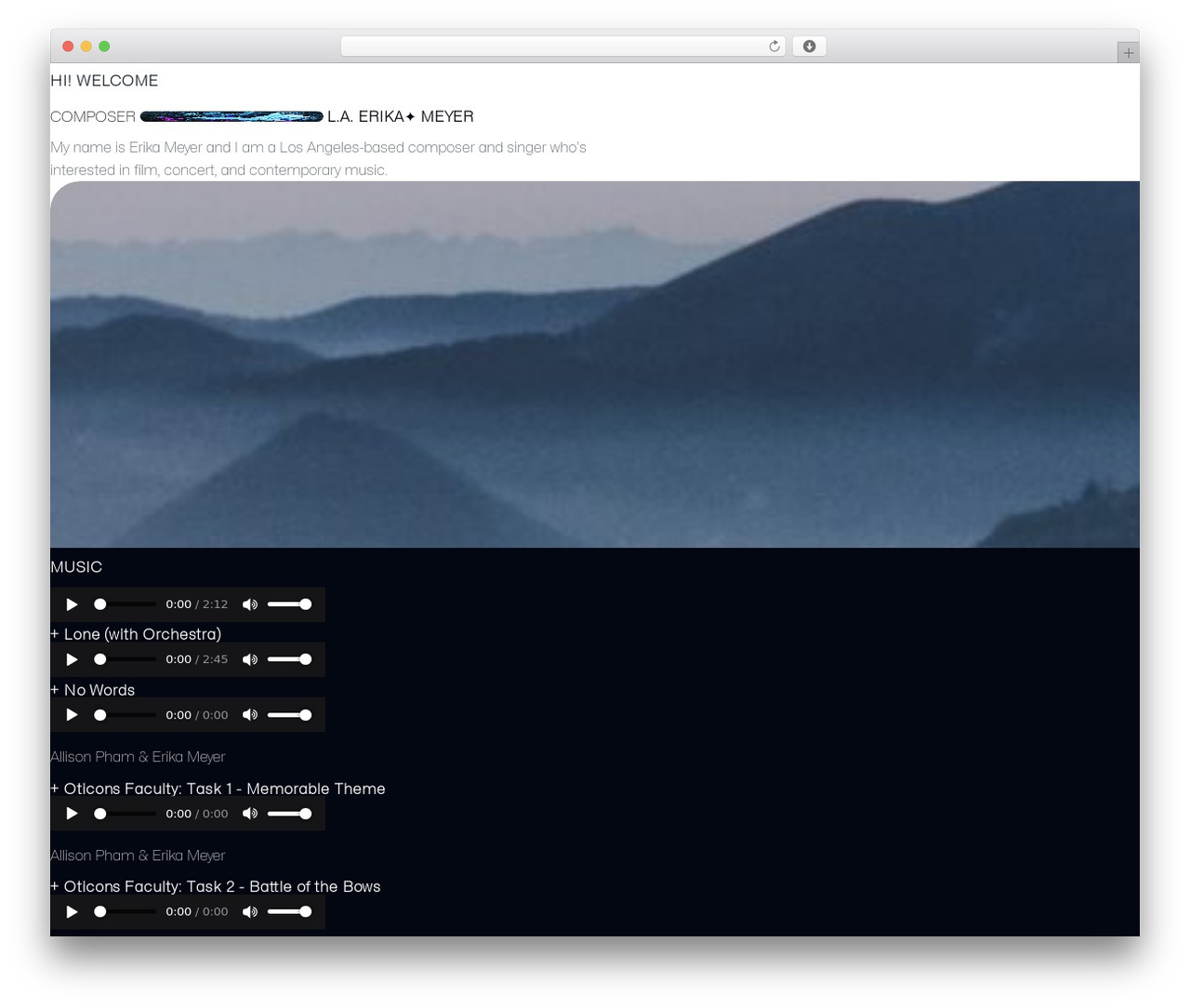Mute the Battle of the Bows player

250,912
